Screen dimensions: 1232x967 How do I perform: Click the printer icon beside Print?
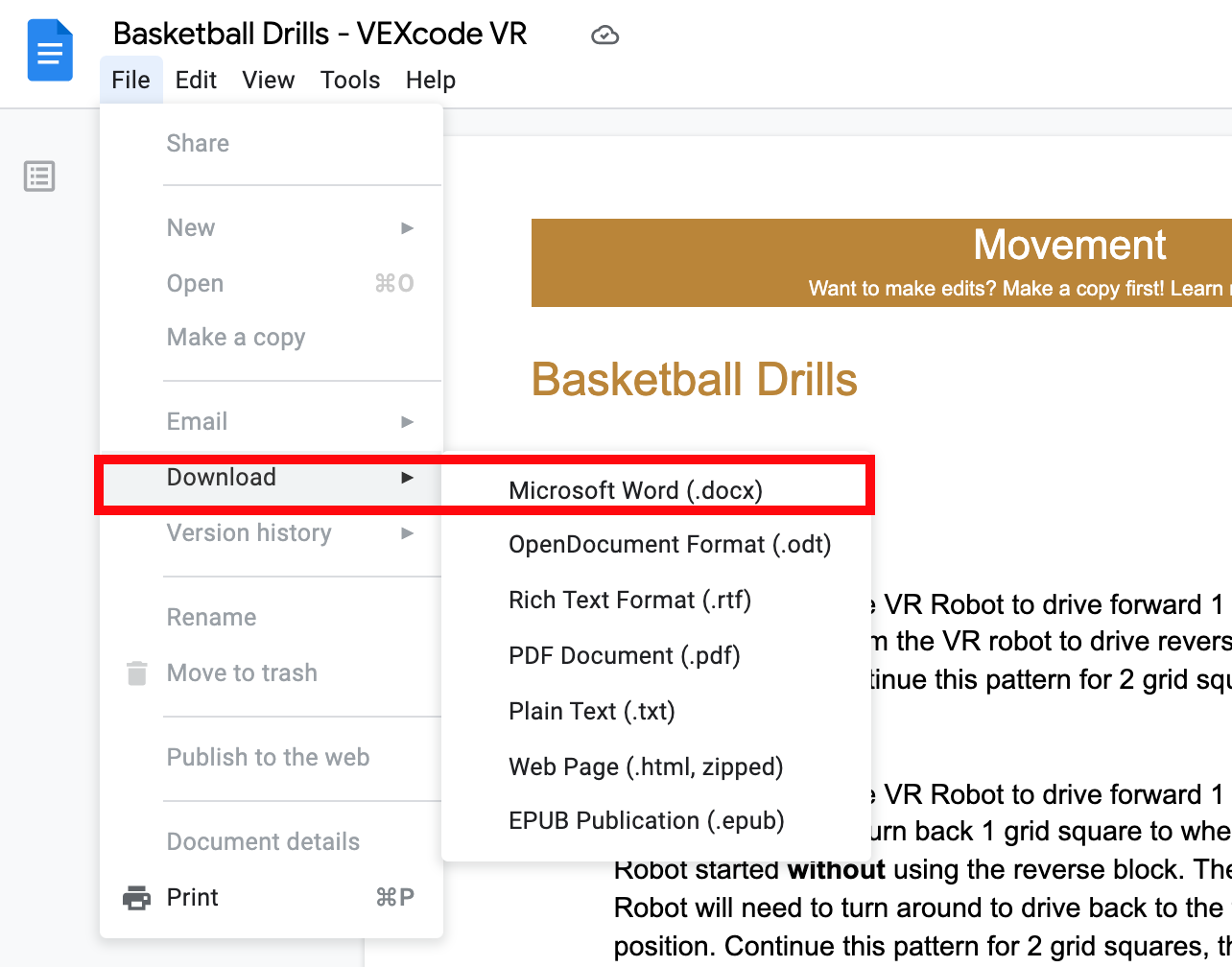pyautogui.click(x=136, y=897)
